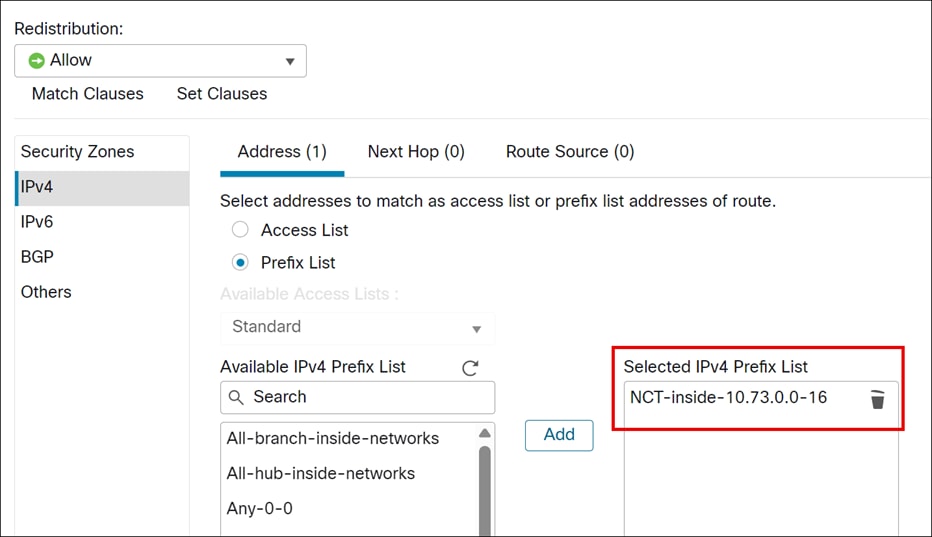Select the Prefix List radio button
This screenshot has height=537, width=932.
tap(240, 263)
